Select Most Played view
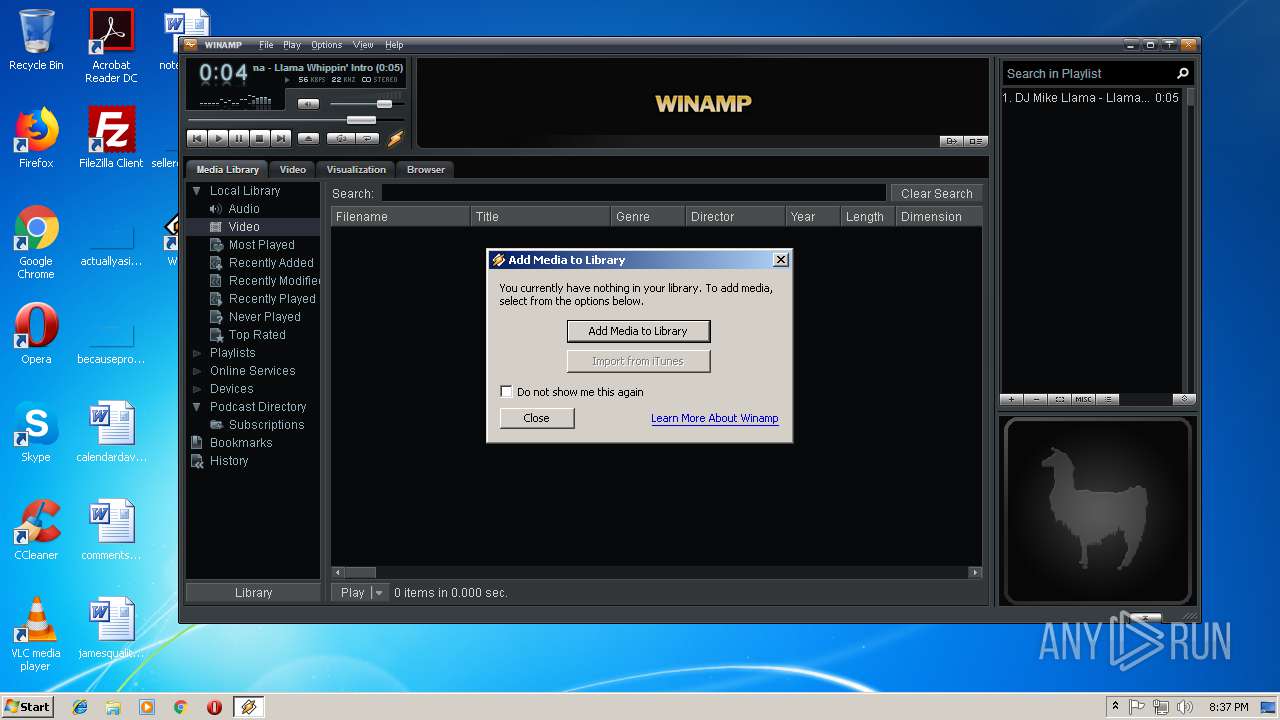The height and width of the screenshot is (720, 1280). click(x=261, y=245)
